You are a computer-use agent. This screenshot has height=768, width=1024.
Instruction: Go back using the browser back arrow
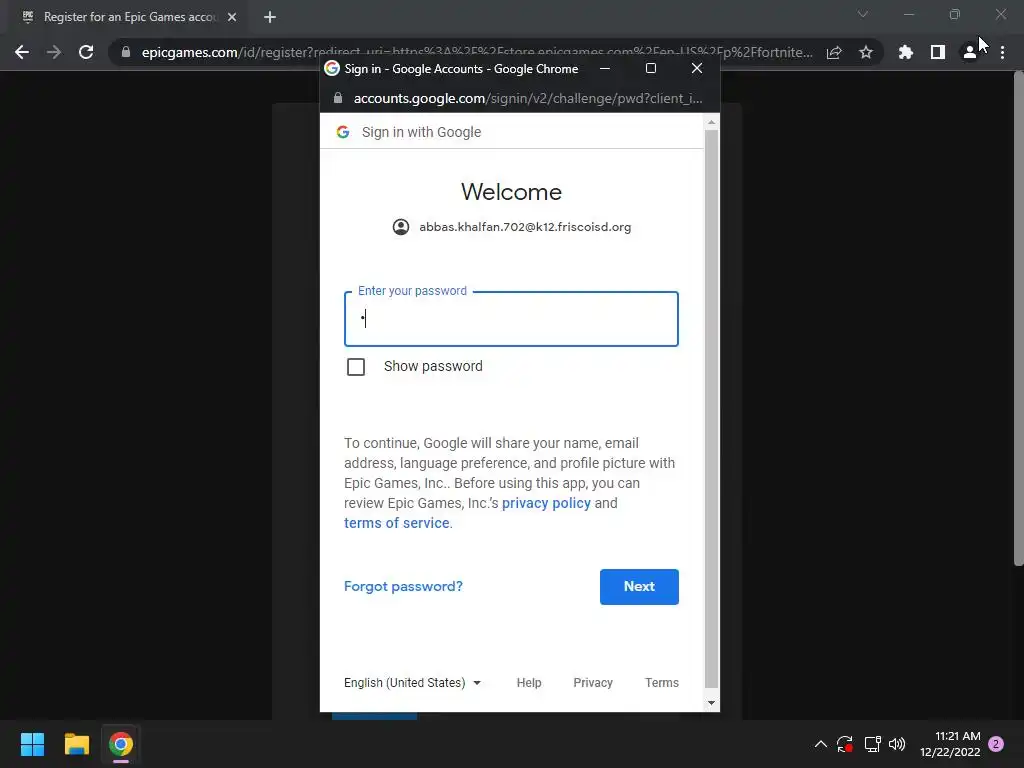(x=22, y=52)
